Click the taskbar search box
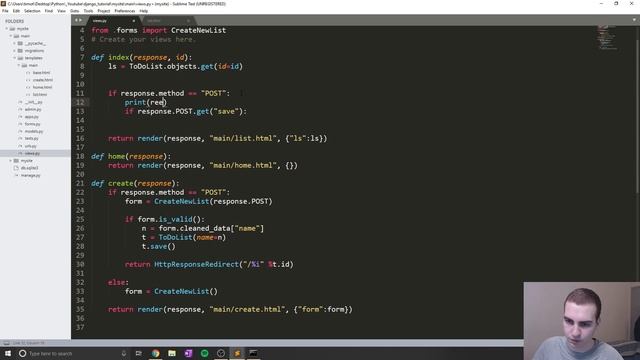 click(73, 353)
